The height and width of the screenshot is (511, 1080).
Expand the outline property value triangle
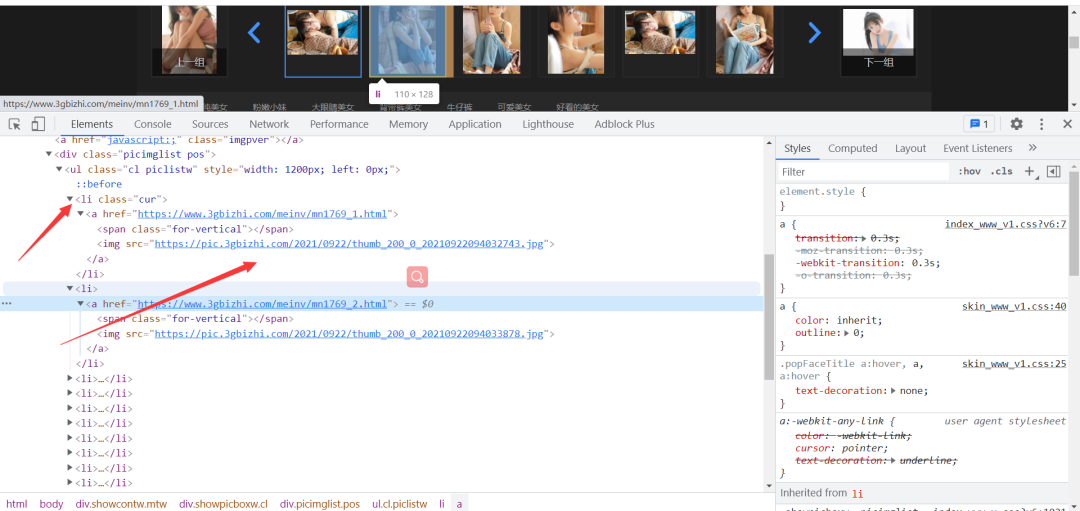(x=848, y=333)
